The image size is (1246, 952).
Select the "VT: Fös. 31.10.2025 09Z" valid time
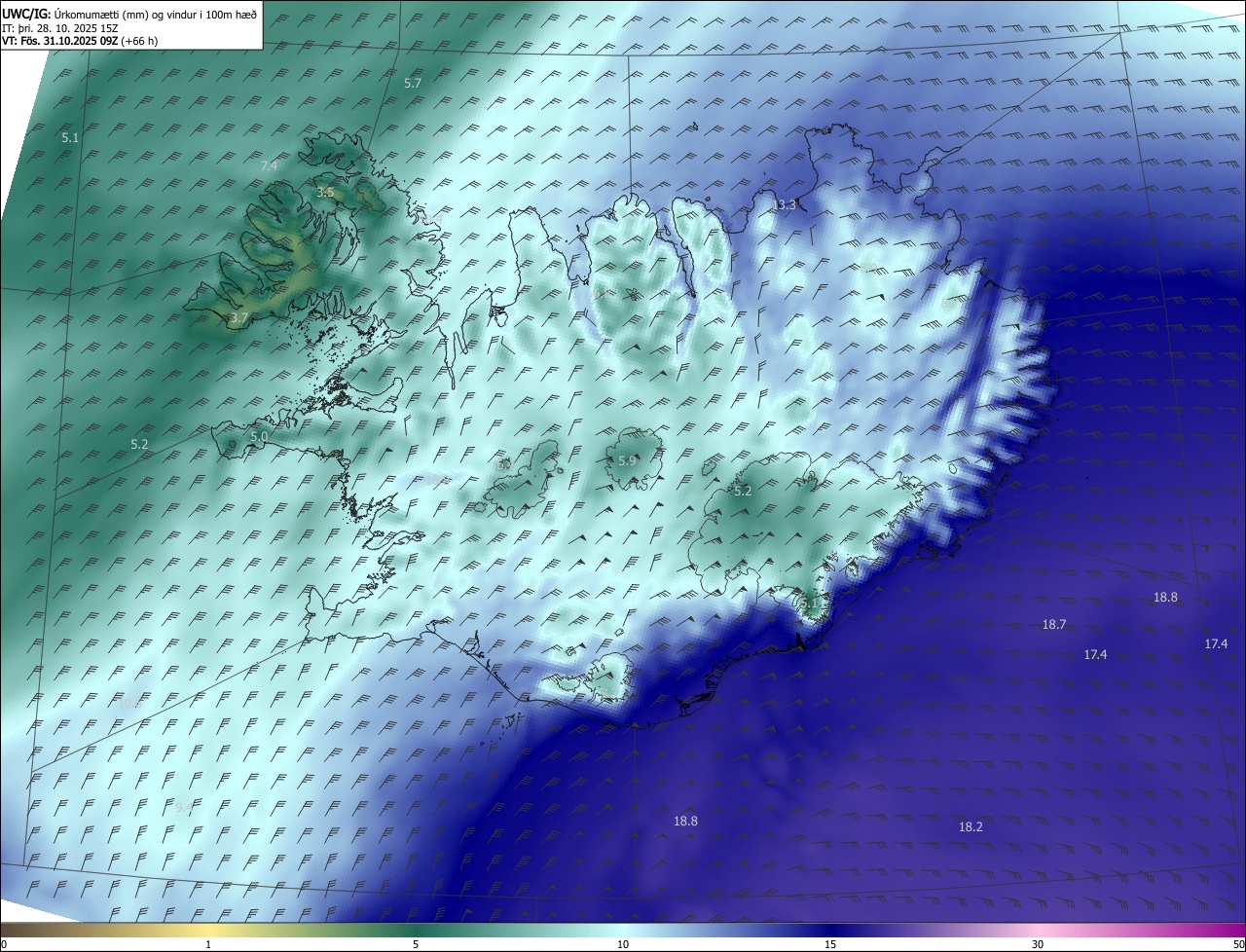[x=60, y=41]
